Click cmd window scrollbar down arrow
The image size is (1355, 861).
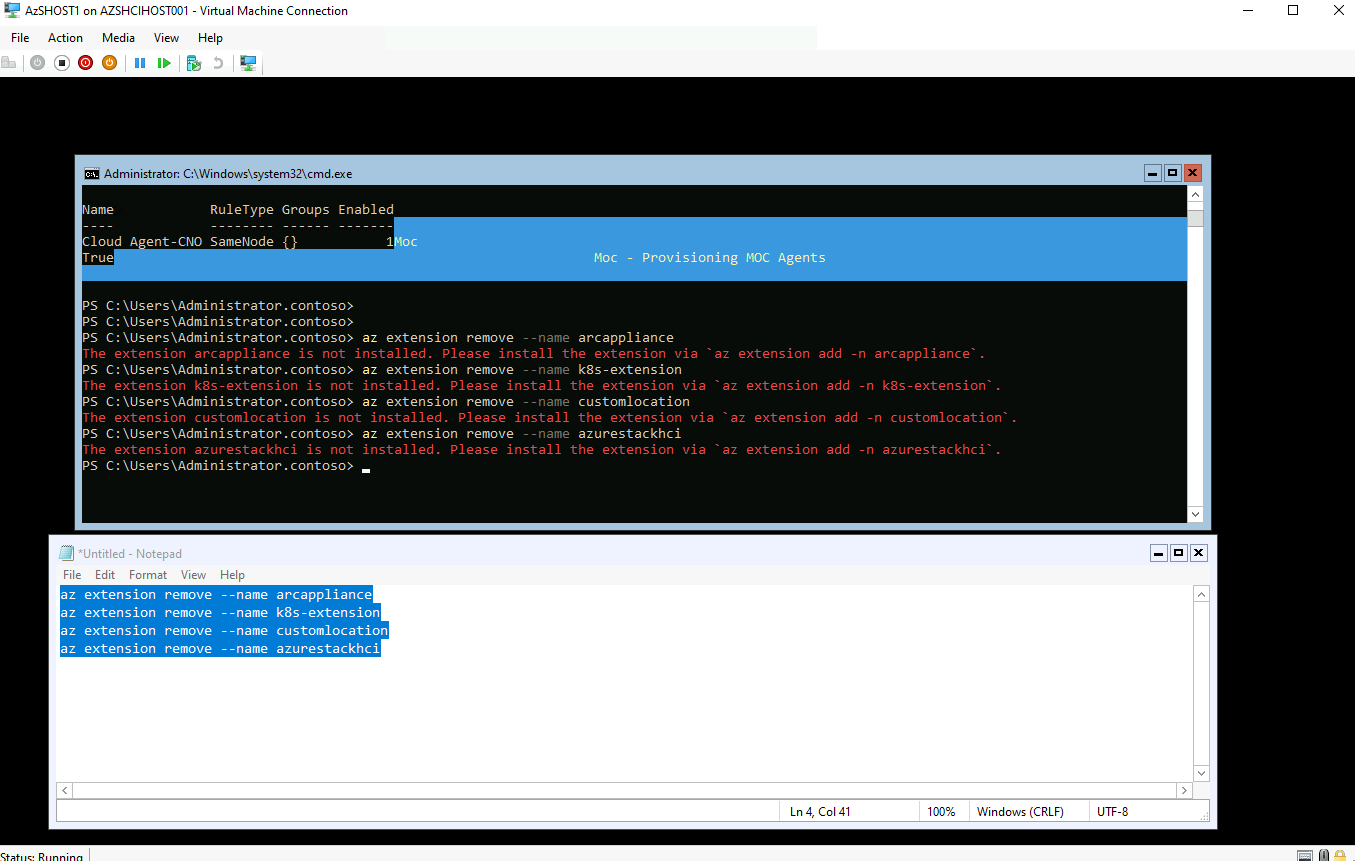(1195, 514)
